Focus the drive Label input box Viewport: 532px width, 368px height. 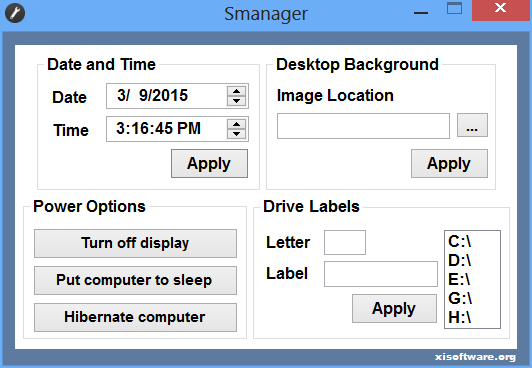[x=381, y=274]
